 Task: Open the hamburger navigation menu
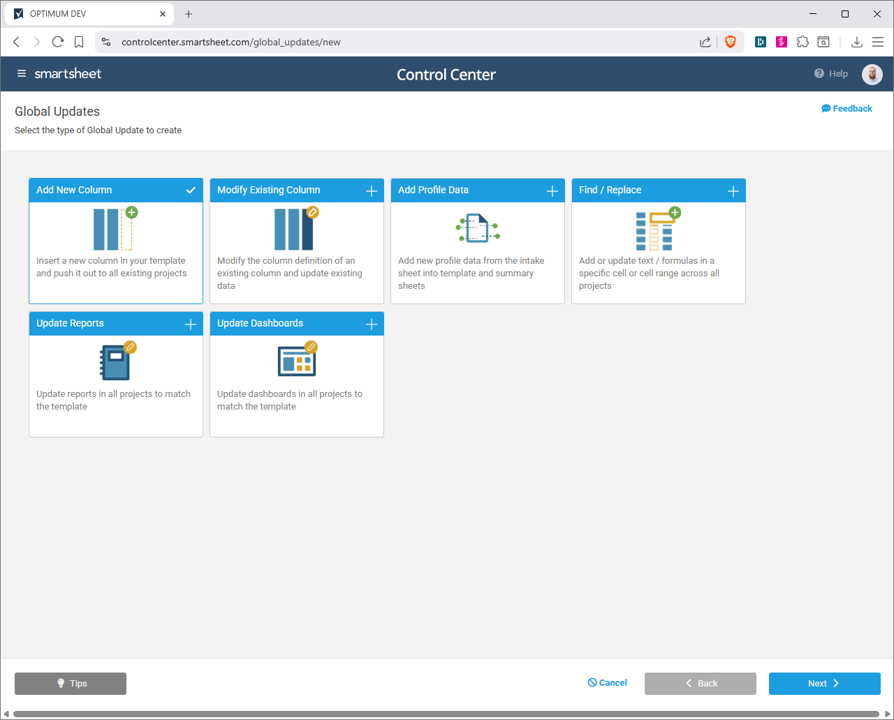coord(22,74)
